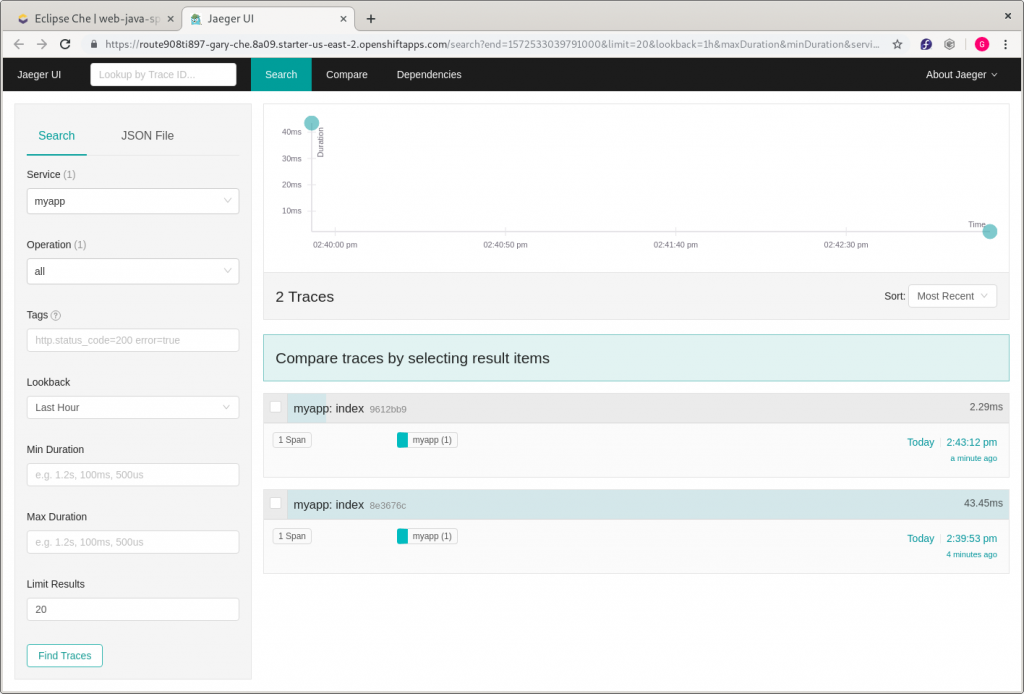
Task: Click the Find Traces button
Action: click(65, 656)
